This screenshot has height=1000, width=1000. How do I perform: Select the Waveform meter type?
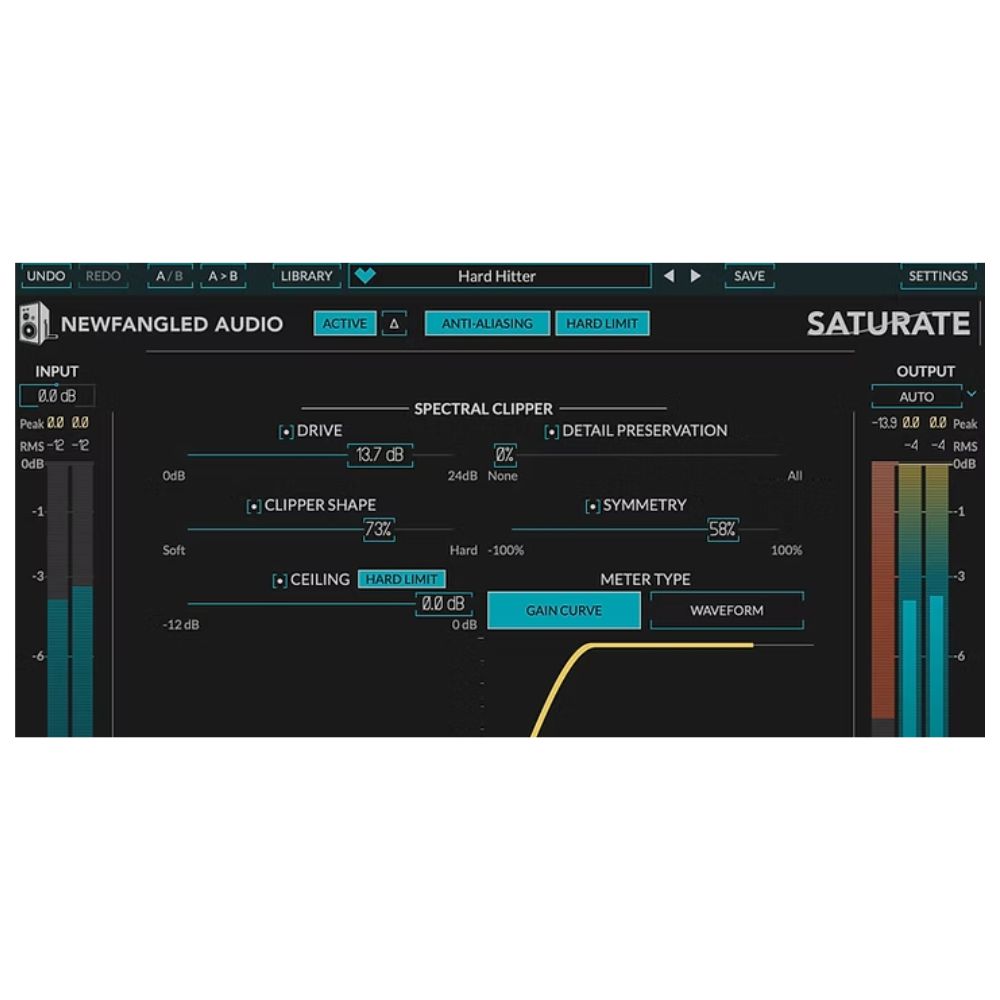click(x=726, y=610)
